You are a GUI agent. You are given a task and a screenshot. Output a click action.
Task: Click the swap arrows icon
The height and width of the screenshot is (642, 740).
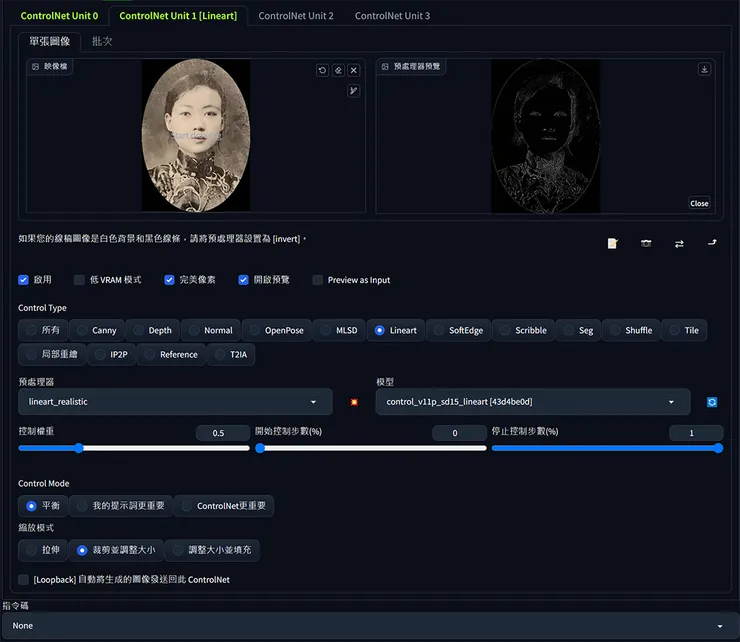point(679,243)
